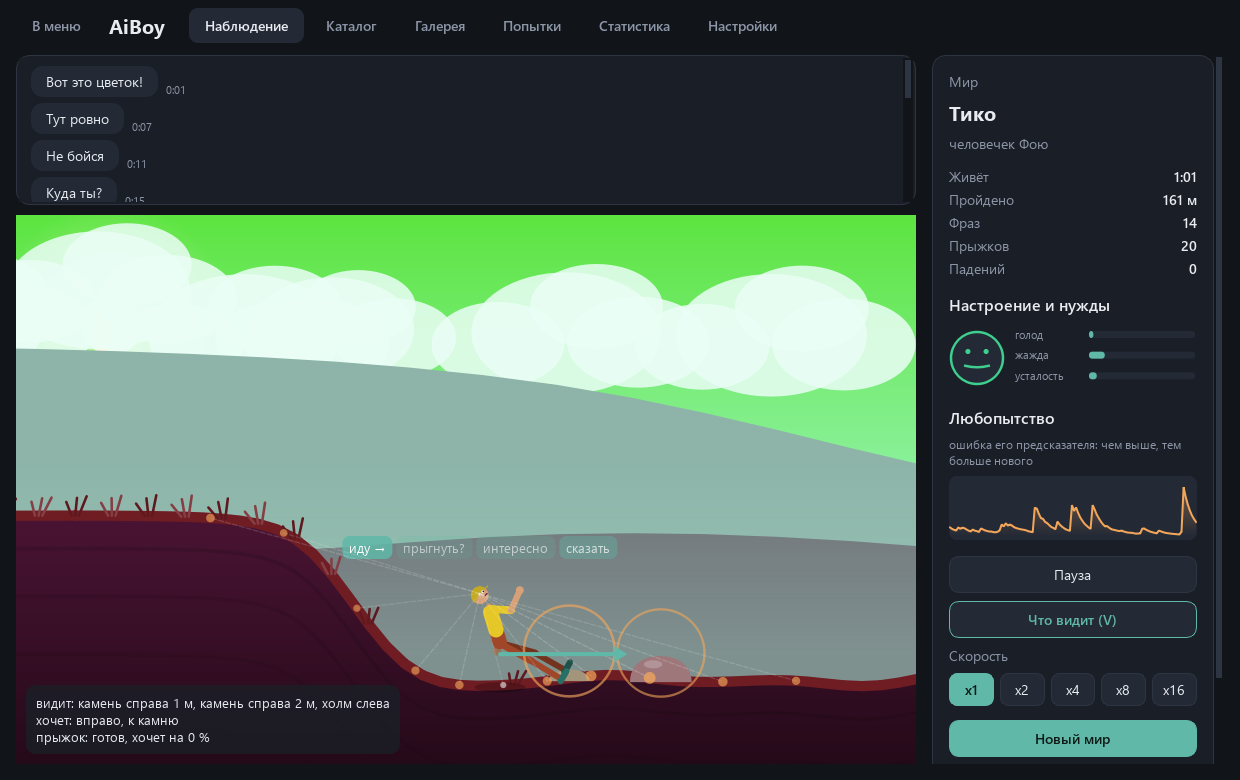Click the 'иду →' action chip
This screenshot has width=1240, height=780.
click(x=367, y=548)
